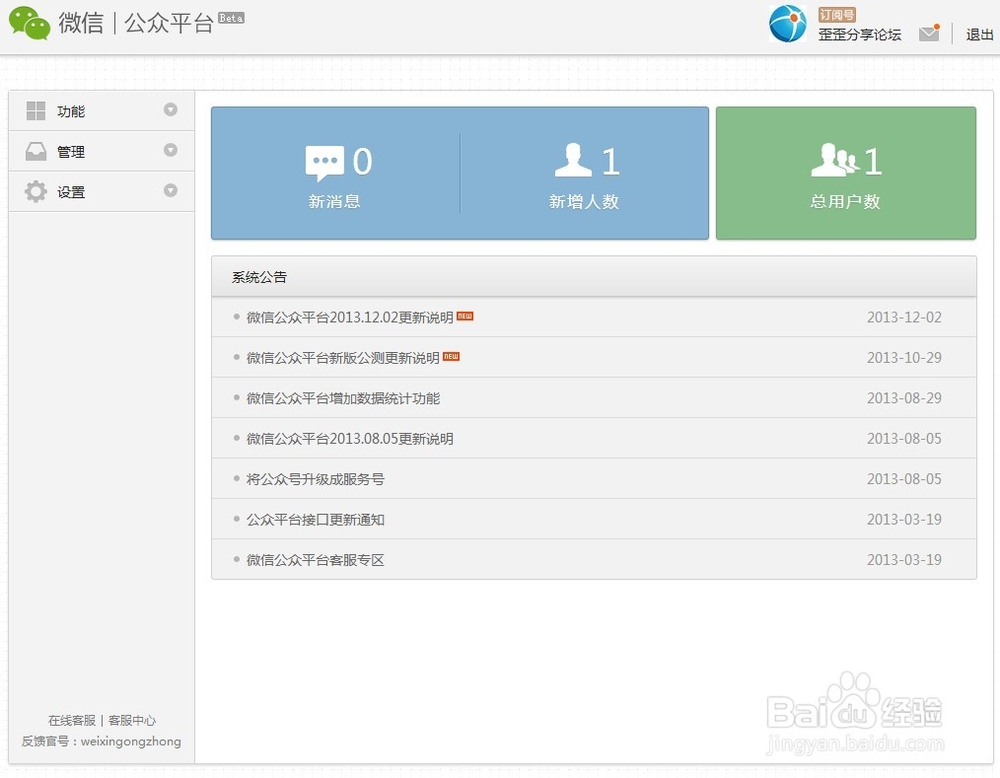The width and height of the screenshot is (1000, 778).
Task: Open 公众平台接口更新通知 announcement
Action: tap(315, 520)
